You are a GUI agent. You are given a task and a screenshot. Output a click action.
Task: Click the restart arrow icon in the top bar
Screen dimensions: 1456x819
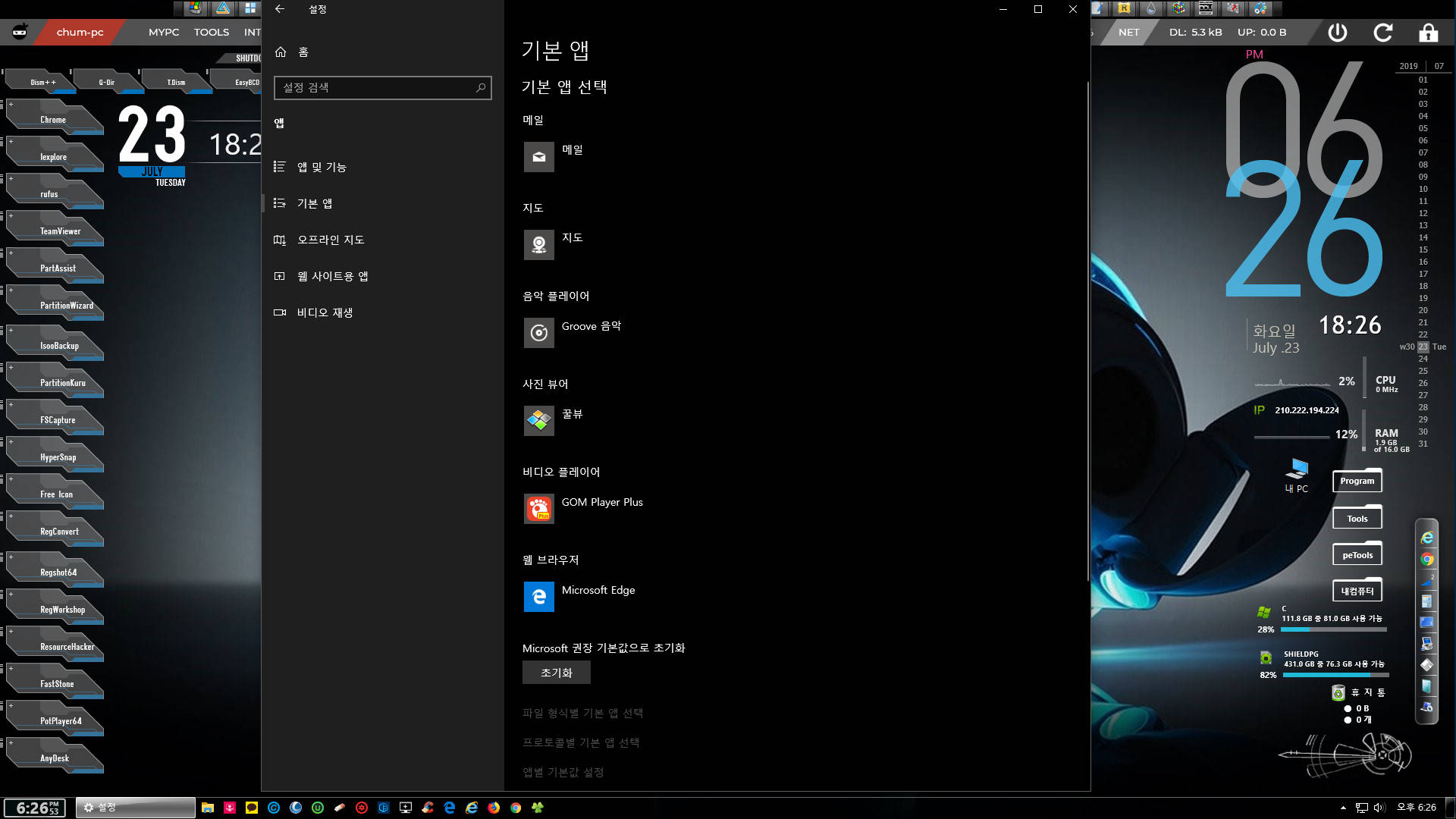click(x=1383, y=33)
